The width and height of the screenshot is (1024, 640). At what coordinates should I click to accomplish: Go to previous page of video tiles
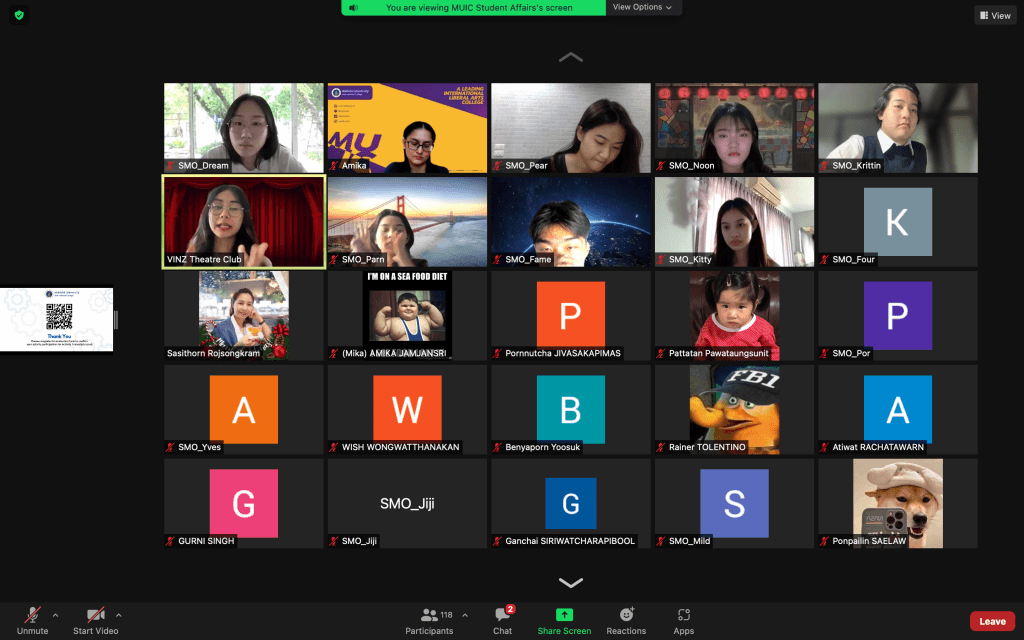pyautogui.click(x=570, y=58)
